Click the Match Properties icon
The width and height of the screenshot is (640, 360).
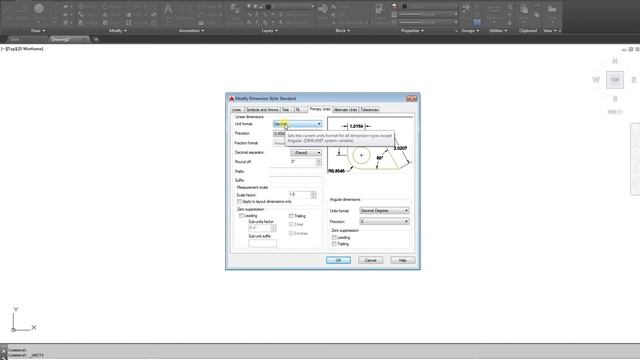pos(379,8)
